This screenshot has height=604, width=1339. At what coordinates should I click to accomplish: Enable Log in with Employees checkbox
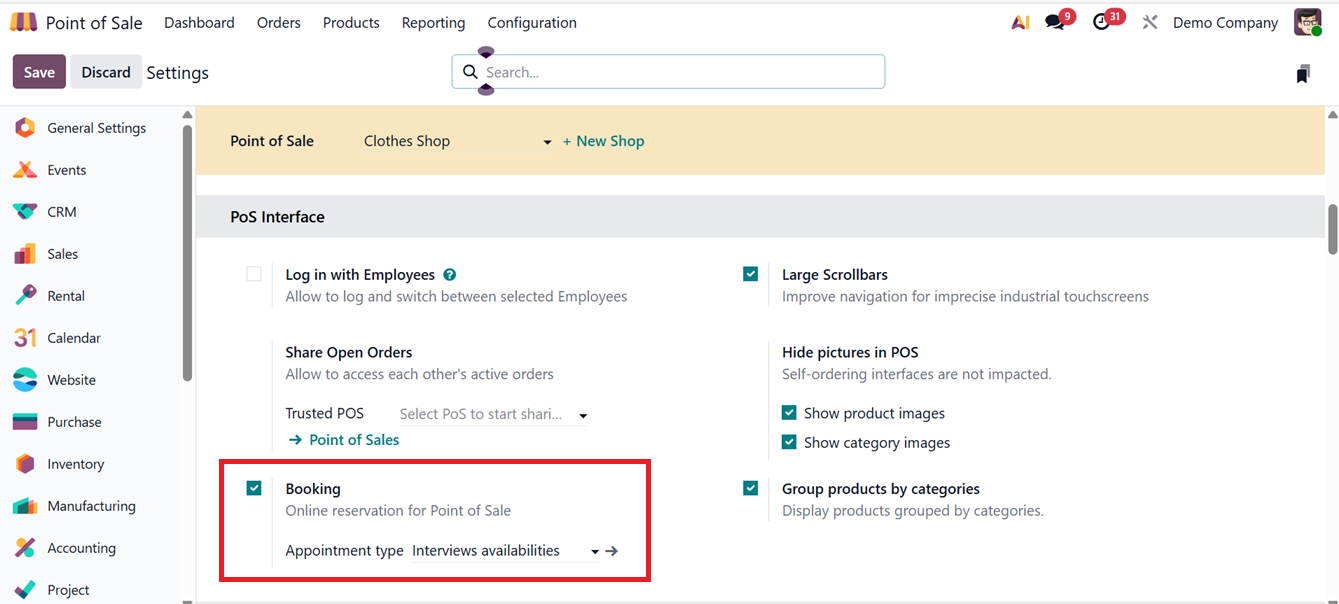coord(254,274)
